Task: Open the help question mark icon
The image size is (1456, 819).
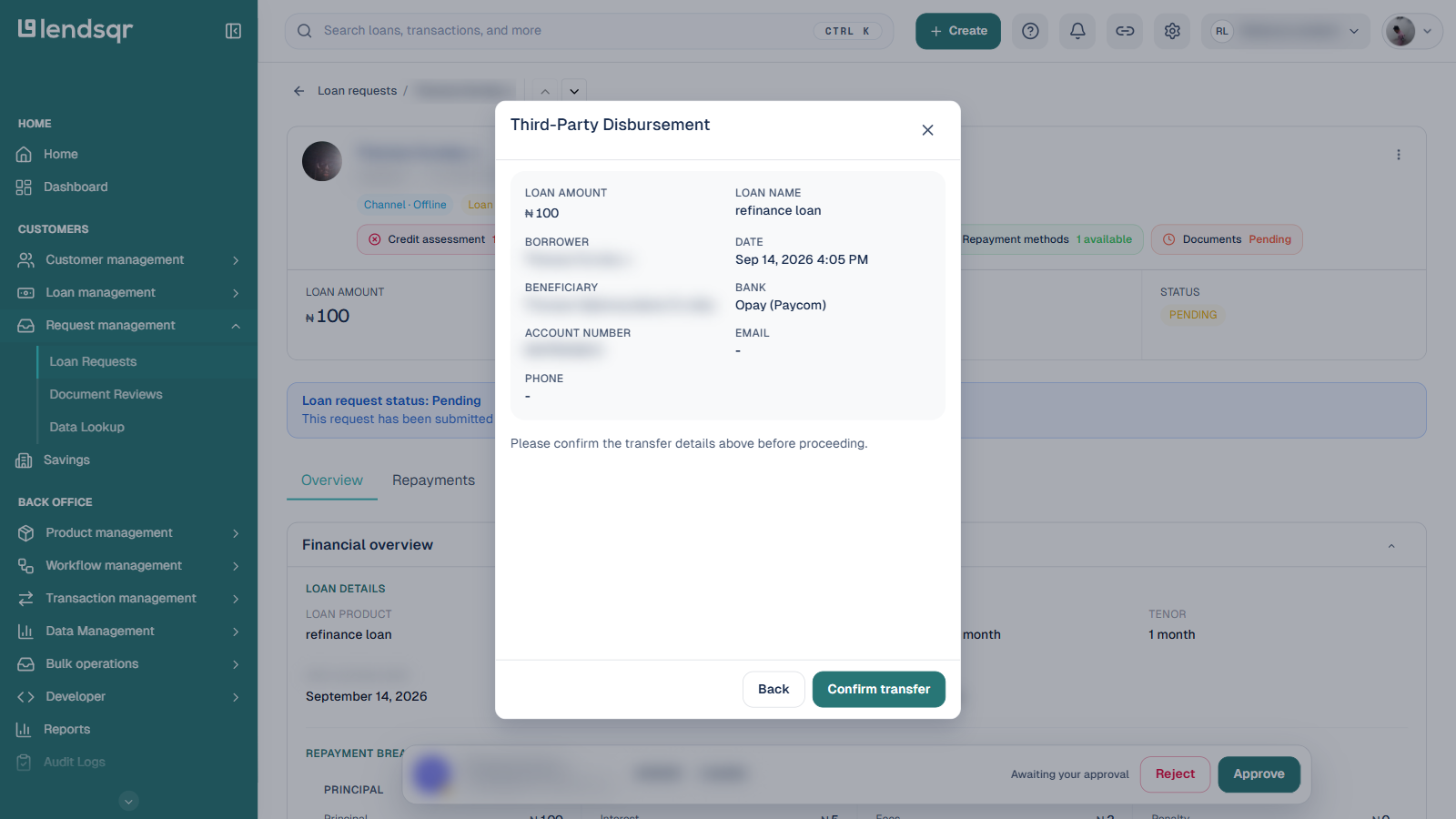Action: (1030, 31)
